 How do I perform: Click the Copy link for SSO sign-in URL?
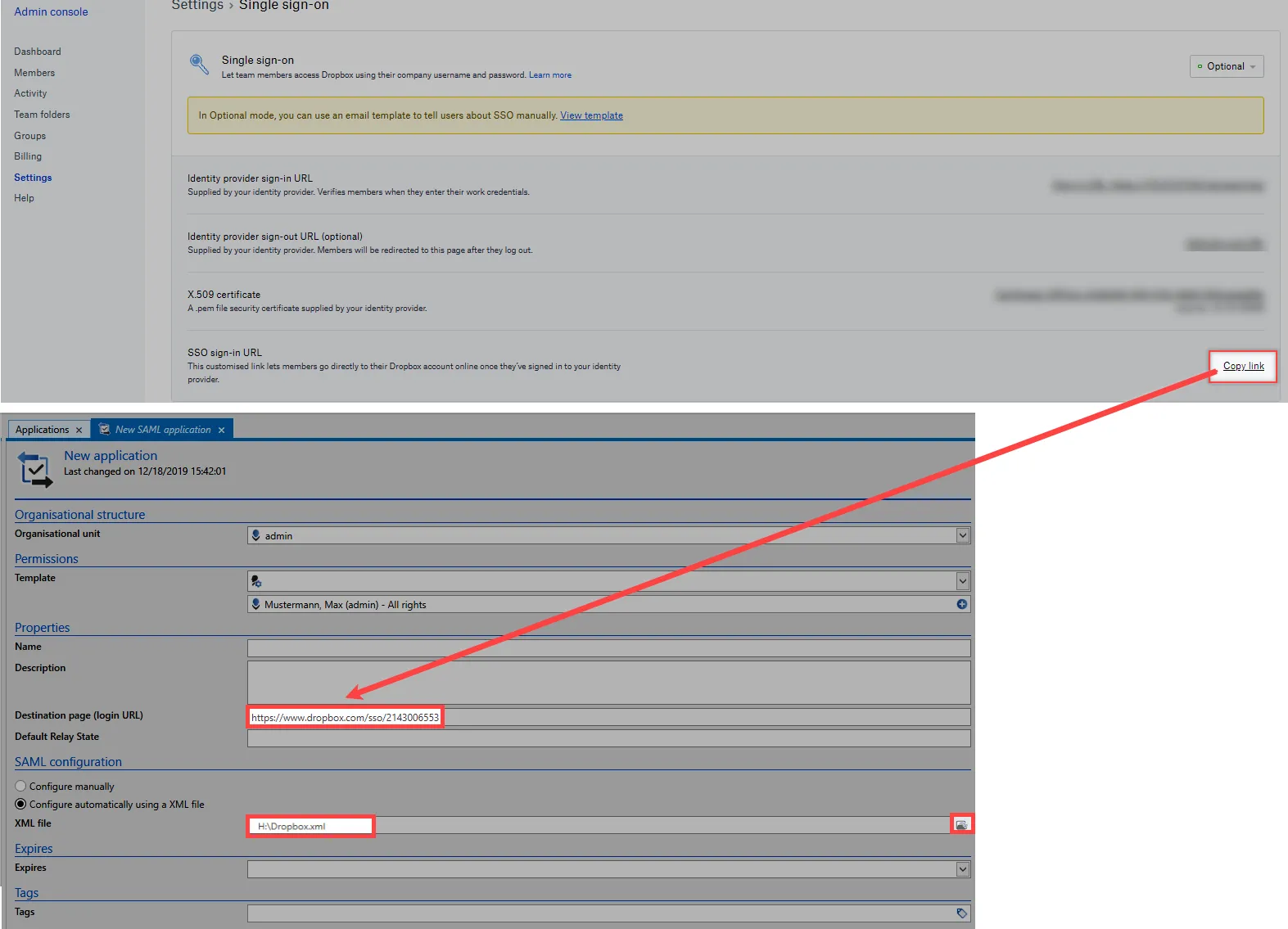coord(1243,366)
